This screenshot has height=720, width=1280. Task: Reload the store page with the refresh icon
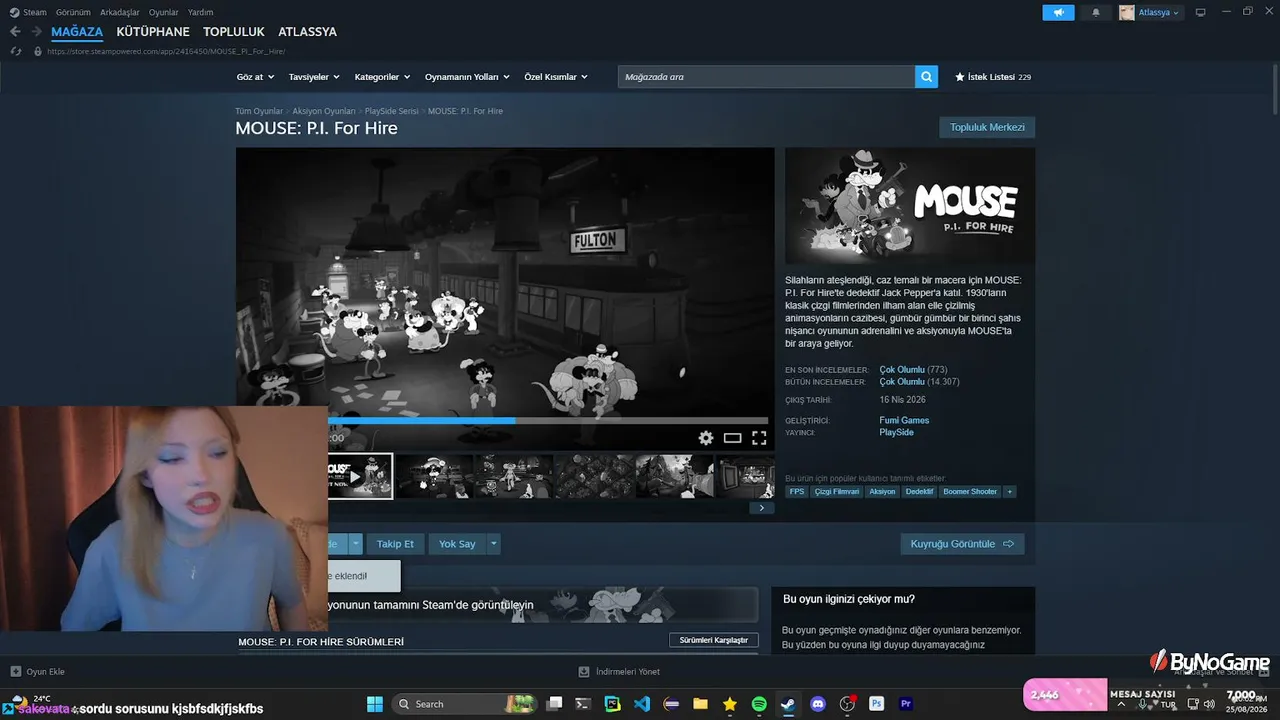pos(15,51)
